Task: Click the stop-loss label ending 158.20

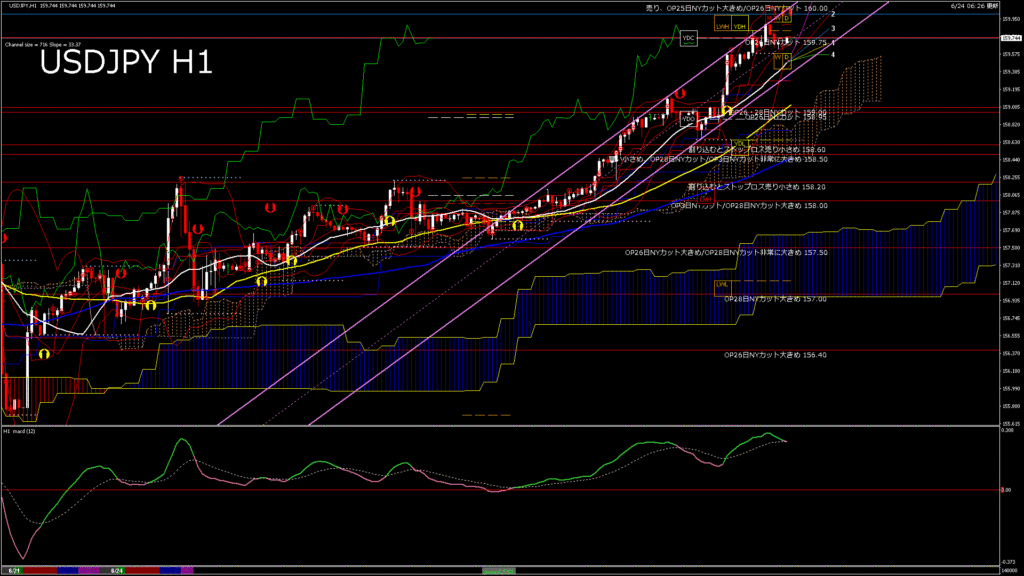Action: click(x=757, y=187)
